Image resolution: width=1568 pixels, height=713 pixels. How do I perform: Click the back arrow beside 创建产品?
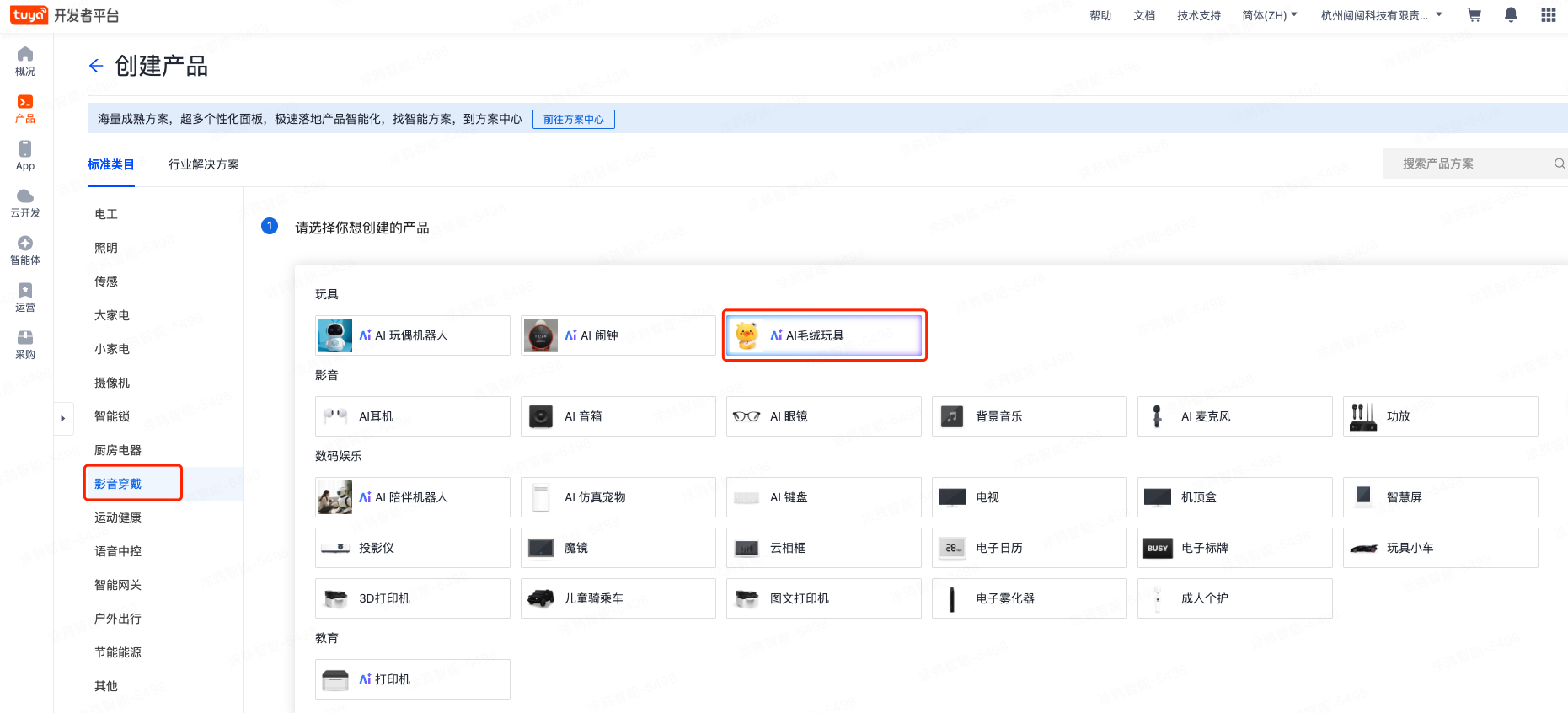[96, 66]
